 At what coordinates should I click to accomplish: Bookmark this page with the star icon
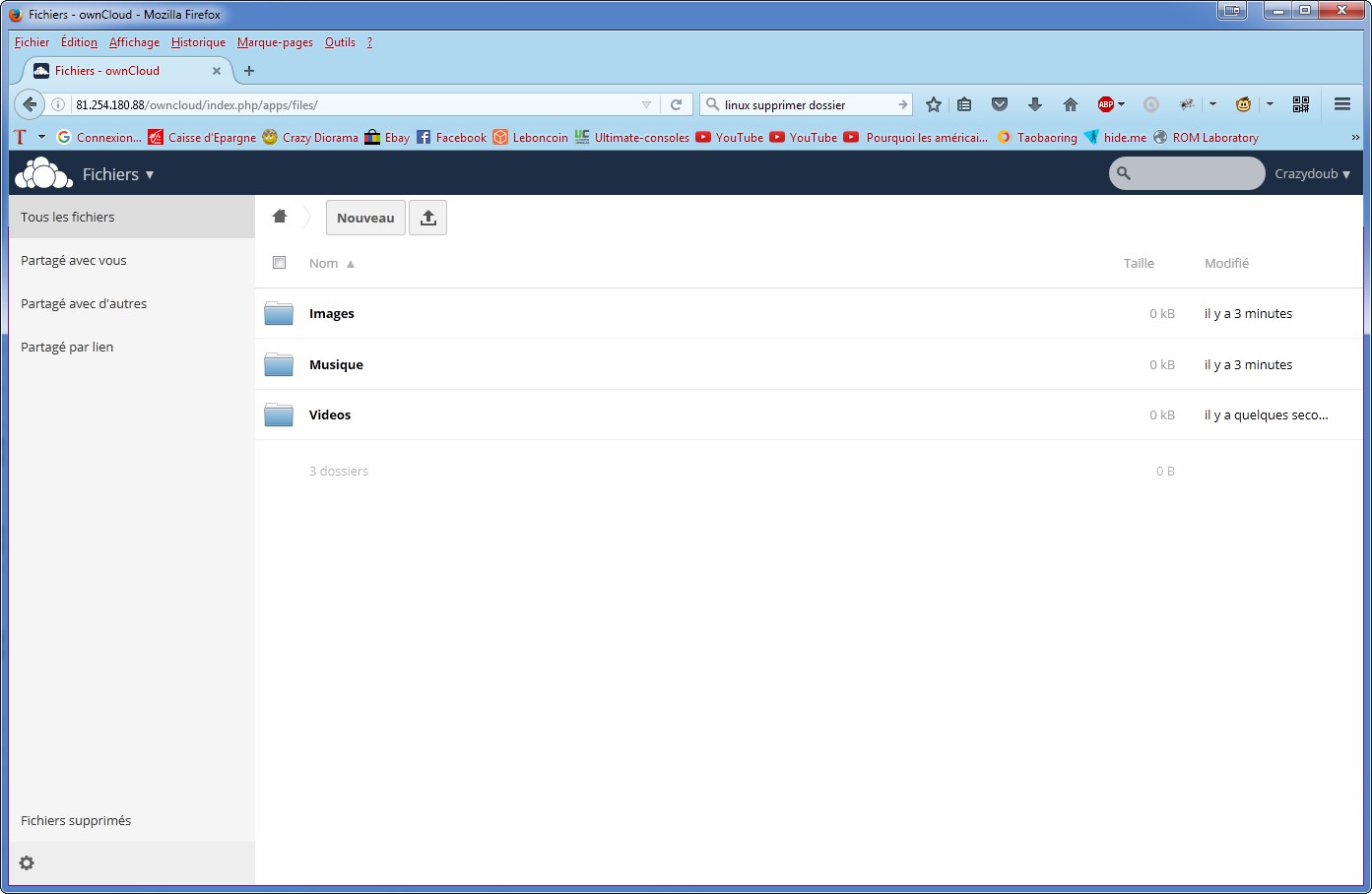(x=934, y=104)
